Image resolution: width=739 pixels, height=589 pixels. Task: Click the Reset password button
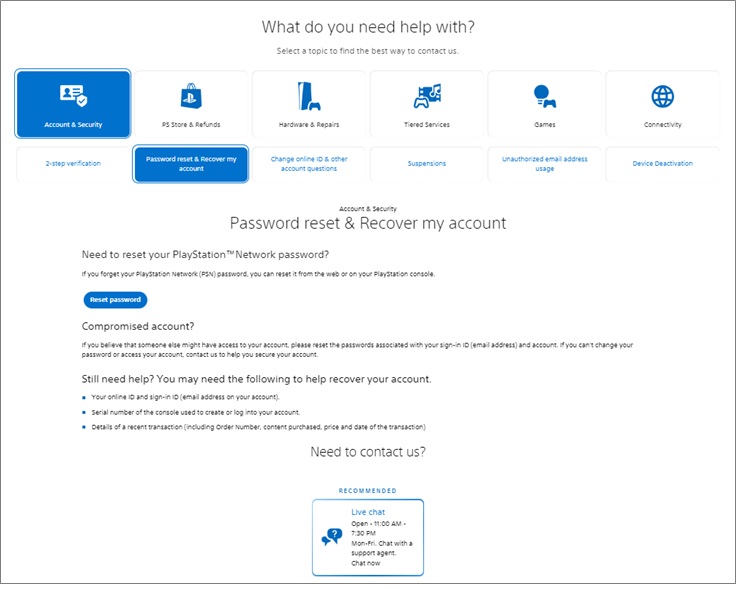tap(115, 300)
